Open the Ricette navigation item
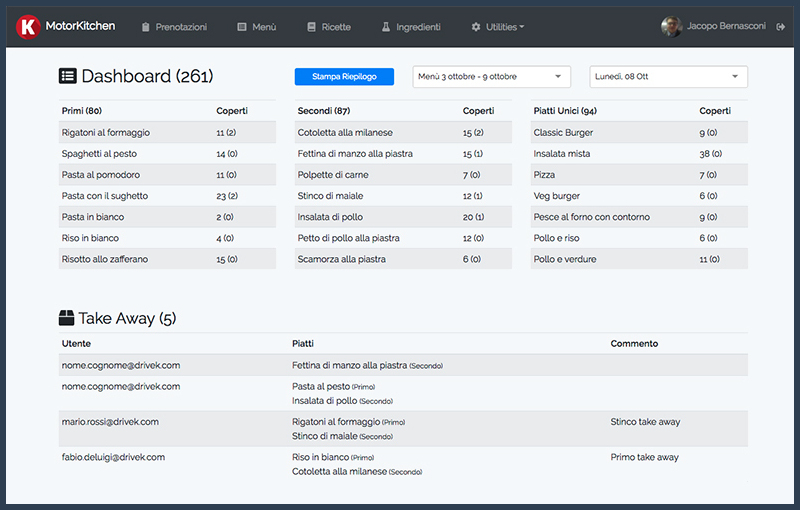Screen dimensions: 800x510 [335, 27]
